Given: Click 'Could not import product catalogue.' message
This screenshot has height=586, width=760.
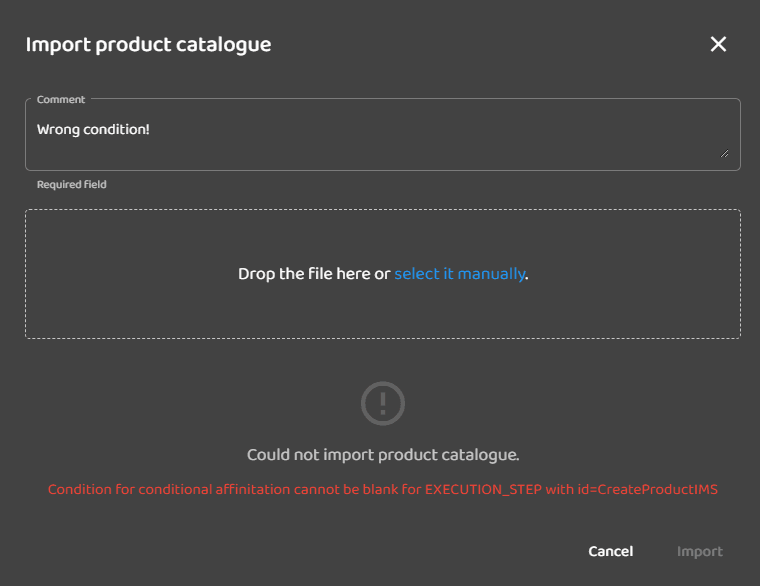Looking at the screenshot, I should tap(383, 455).
